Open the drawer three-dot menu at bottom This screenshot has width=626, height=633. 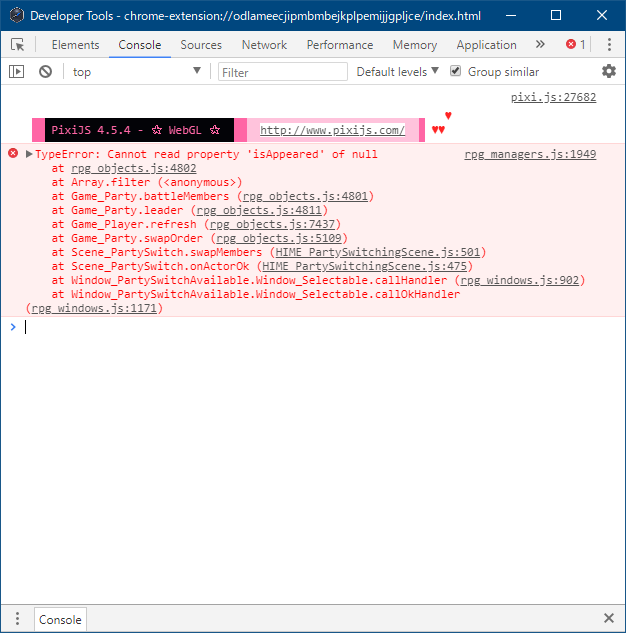(17, 618)
